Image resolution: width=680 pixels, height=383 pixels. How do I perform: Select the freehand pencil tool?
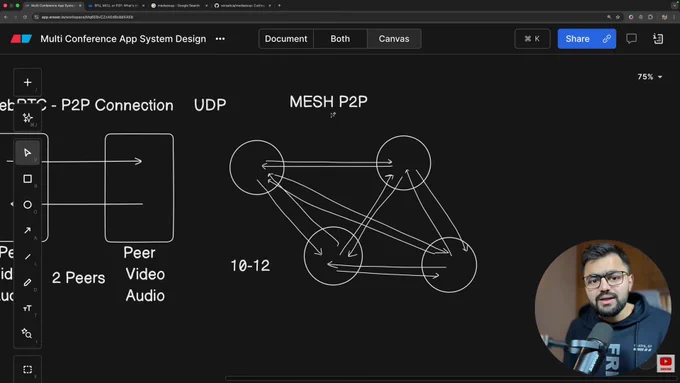coord(27,282)
